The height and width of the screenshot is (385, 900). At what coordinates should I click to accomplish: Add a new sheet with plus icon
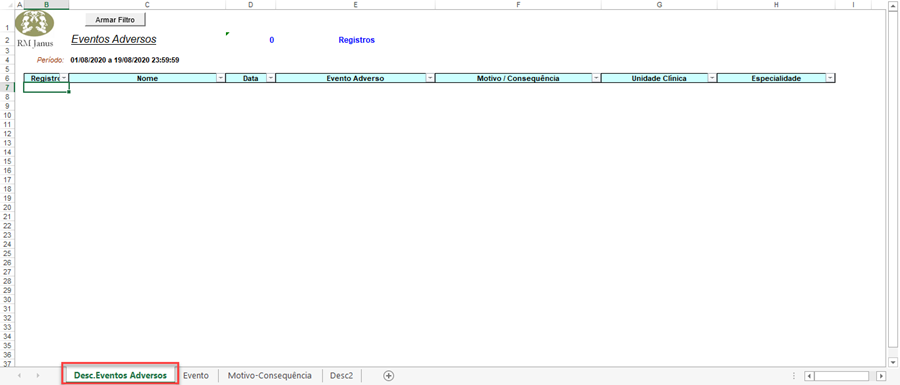point(389,375)
